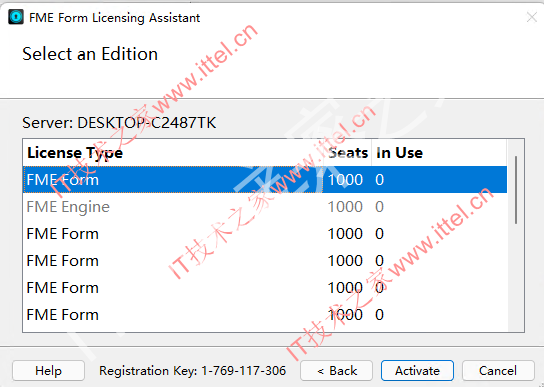
Task: Sort by the Seats column header
Action: pos(348,153)
